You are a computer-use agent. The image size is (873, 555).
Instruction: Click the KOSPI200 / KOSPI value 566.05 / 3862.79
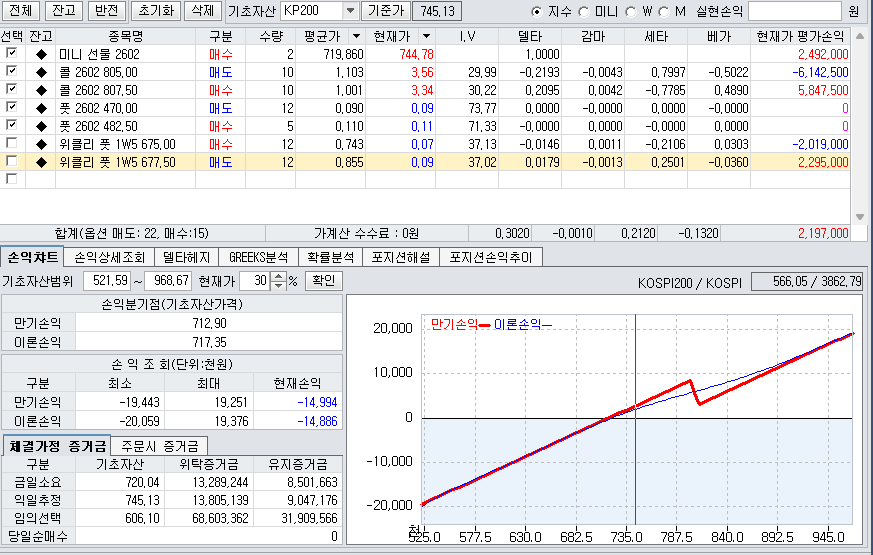(x=807, y=282)
